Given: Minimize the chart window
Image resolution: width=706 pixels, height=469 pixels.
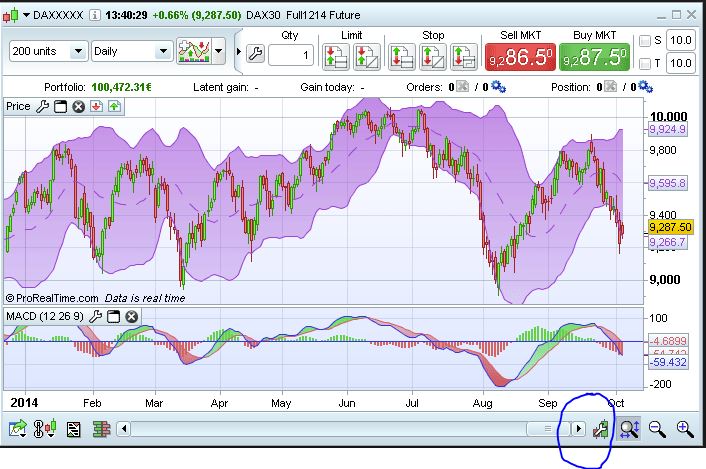Looking at the screenshot, I should (x=661, y=17).
